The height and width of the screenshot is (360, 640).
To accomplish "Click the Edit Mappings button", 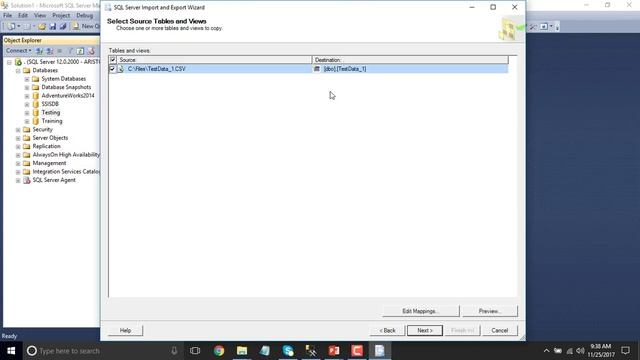I will 421,311.
